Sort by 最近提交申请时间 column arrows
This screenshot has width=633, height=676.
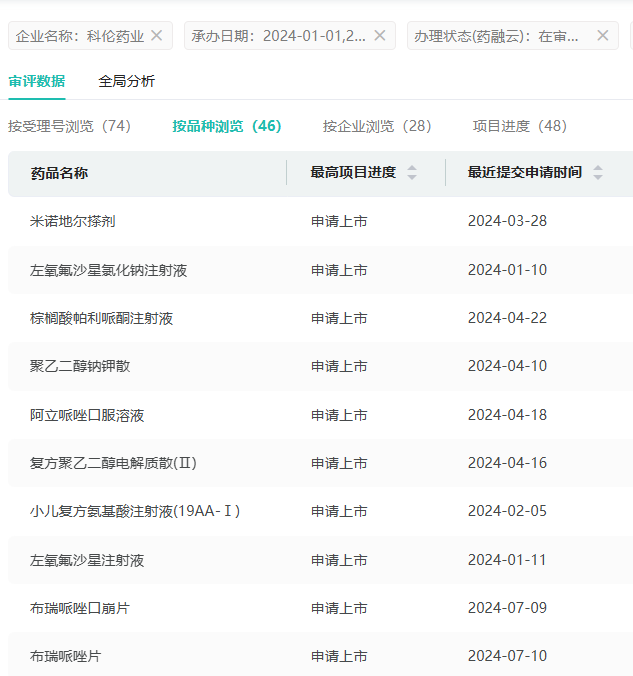tap(598, 173)
